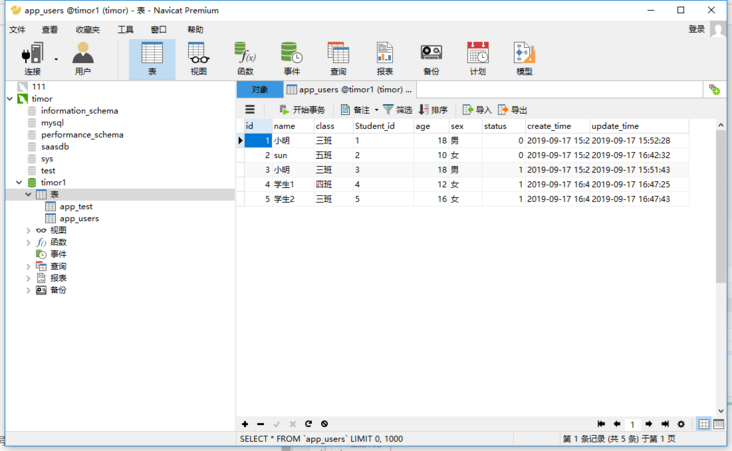
Task: Open the 报表 (Report) toolbar icon
Action: [385, 59]
